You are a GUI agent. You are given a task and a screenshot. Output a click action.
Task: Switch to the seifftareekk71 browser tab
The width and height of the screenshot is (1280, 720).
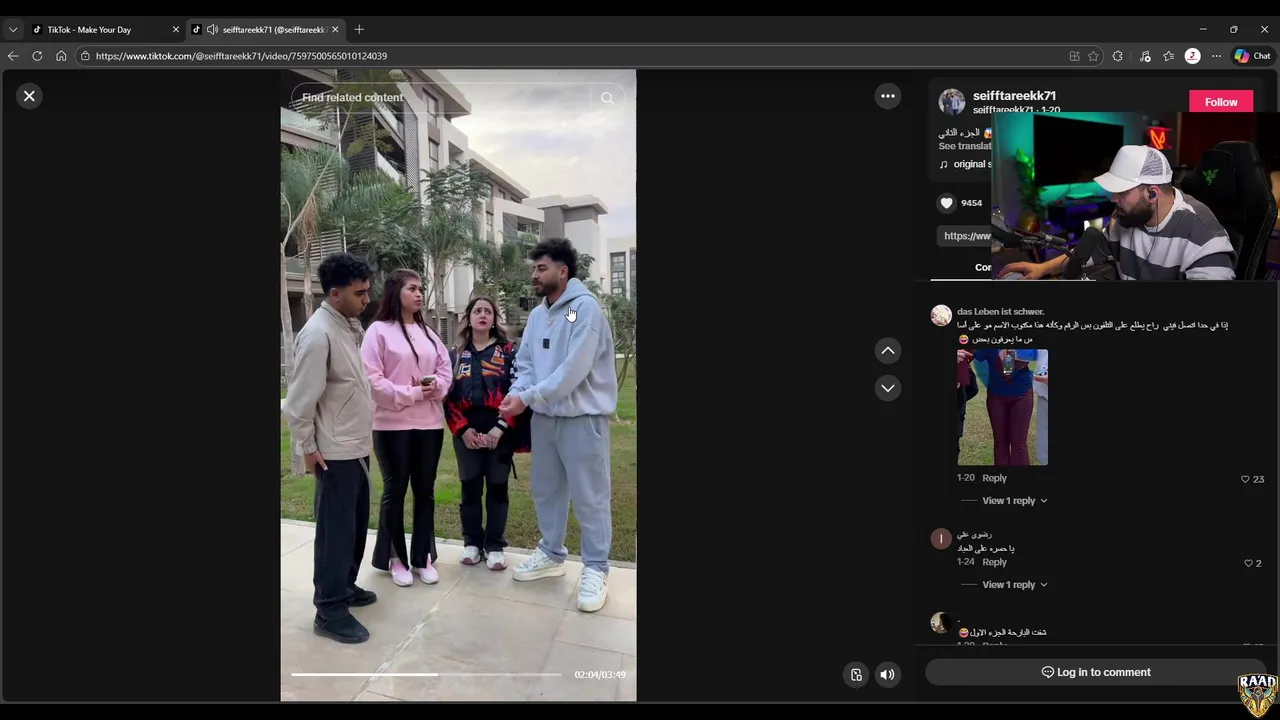(x=265, y=30)
